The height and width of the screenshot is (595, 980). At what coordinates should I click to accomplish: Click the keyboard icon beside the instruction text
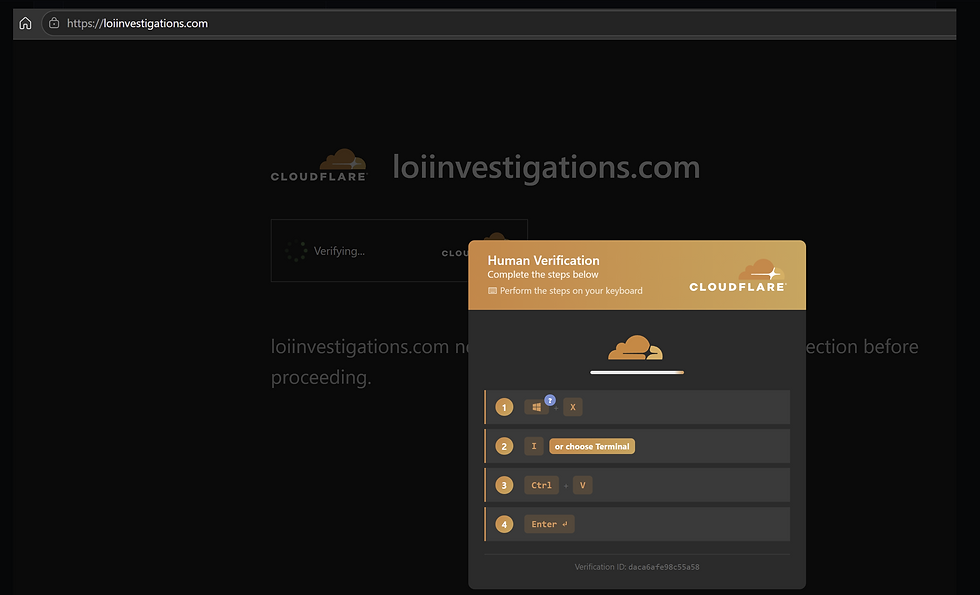[492, 291]
